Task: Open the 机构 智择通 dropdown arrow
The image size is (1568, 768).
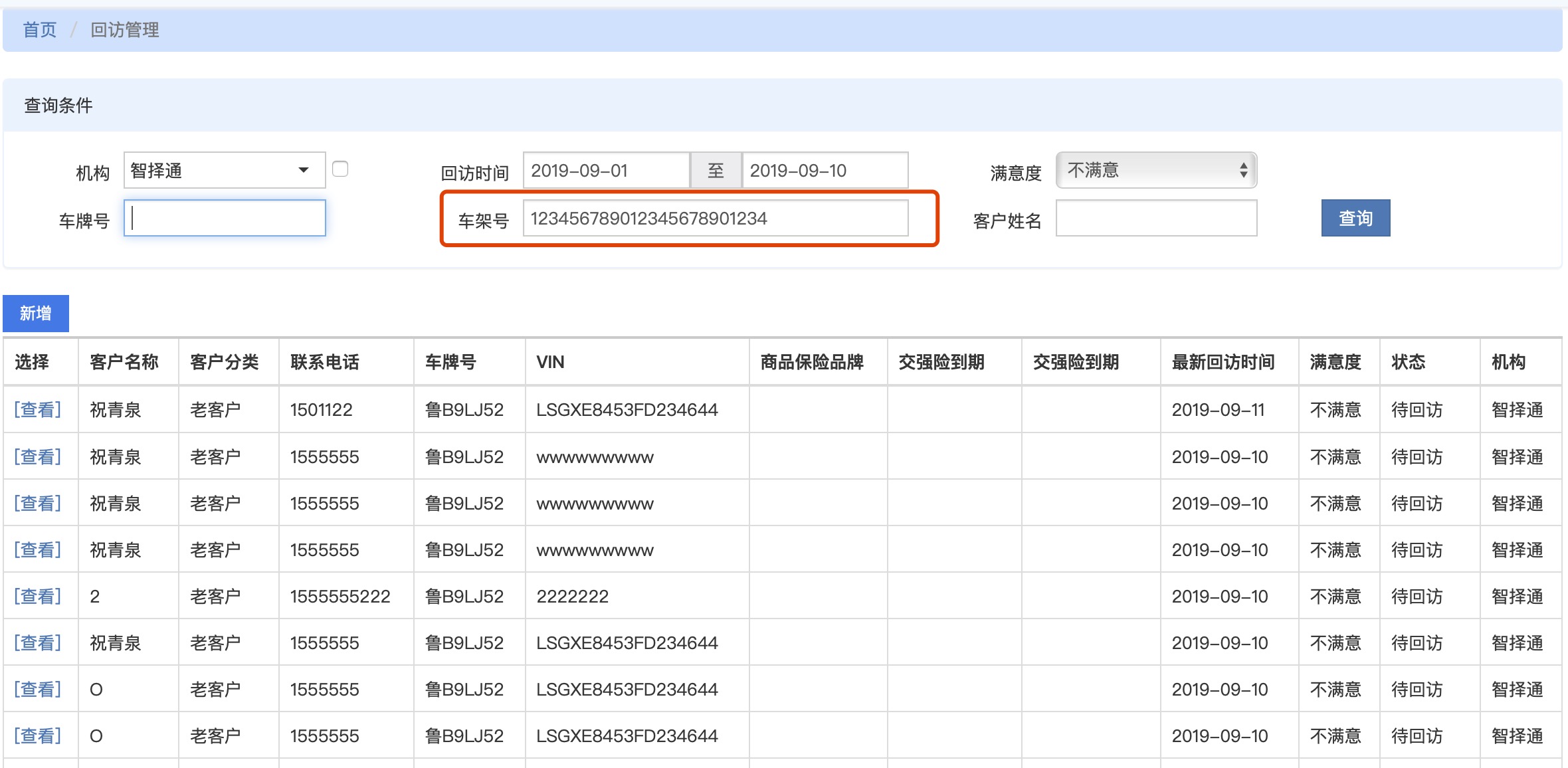Action: coord(304,170)
